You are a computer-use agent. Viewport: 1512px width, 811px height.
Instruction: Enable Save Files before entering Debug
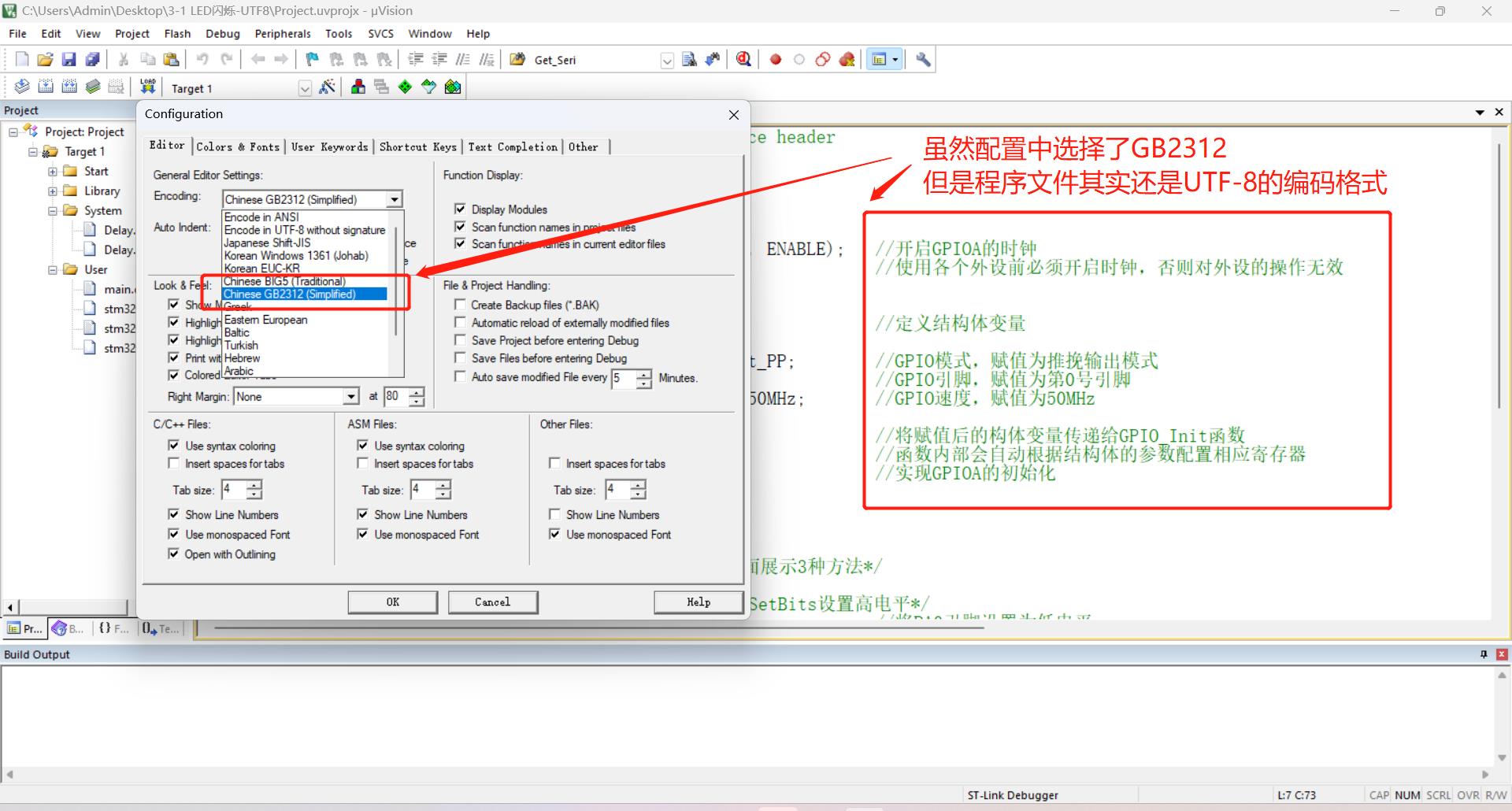[460, 358]
